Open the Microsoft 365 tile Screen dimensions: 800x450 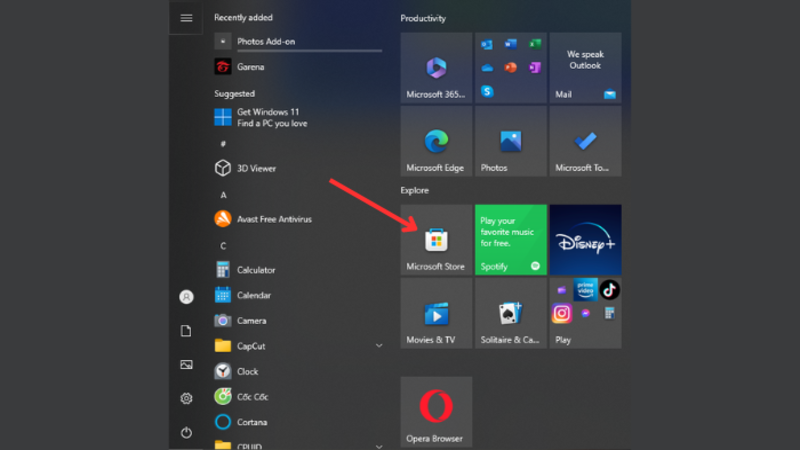(x=436, y=68)
